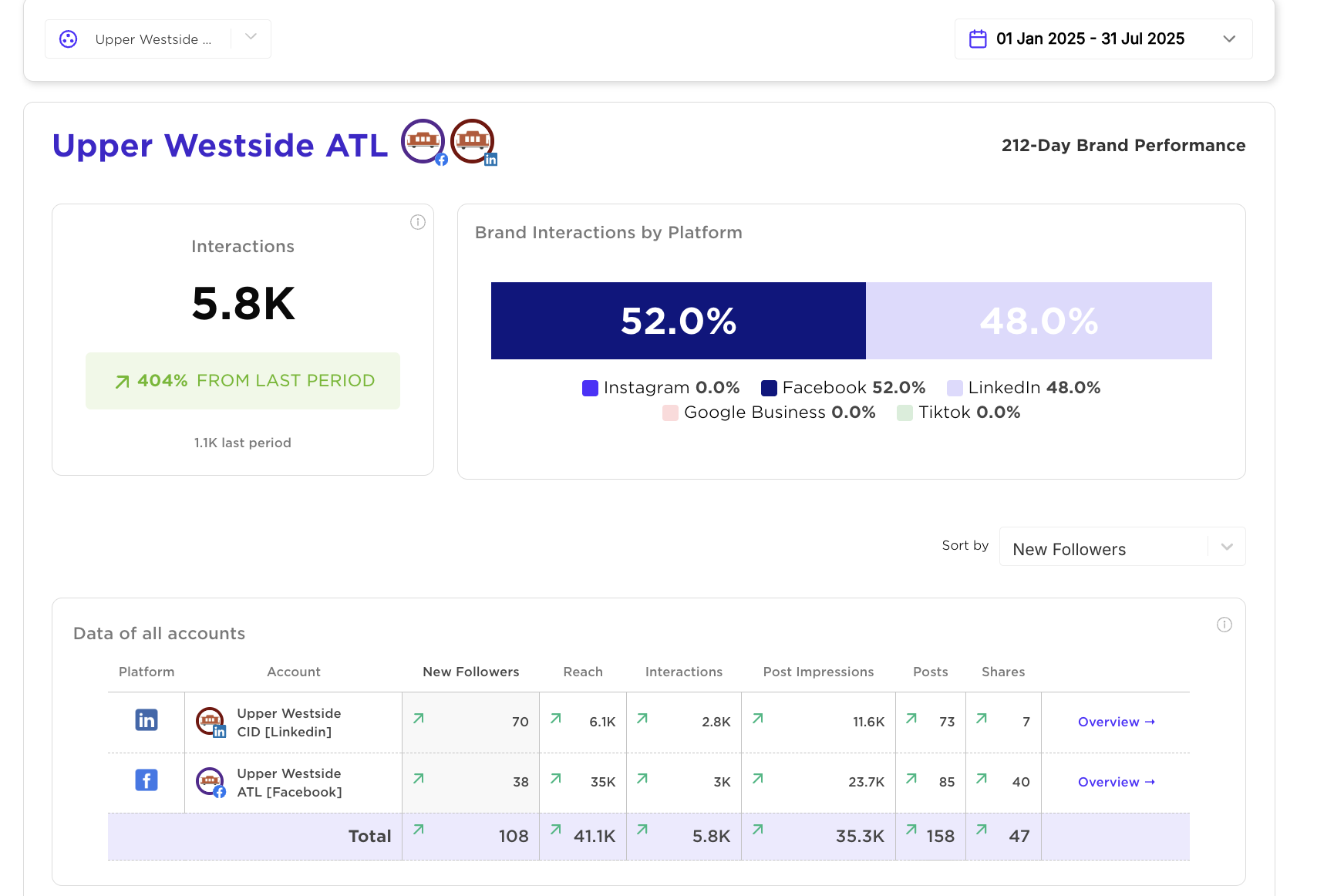Click trend arrow beside Facebook 38 new followers
Screen dimensions: 1334x896
419,778
